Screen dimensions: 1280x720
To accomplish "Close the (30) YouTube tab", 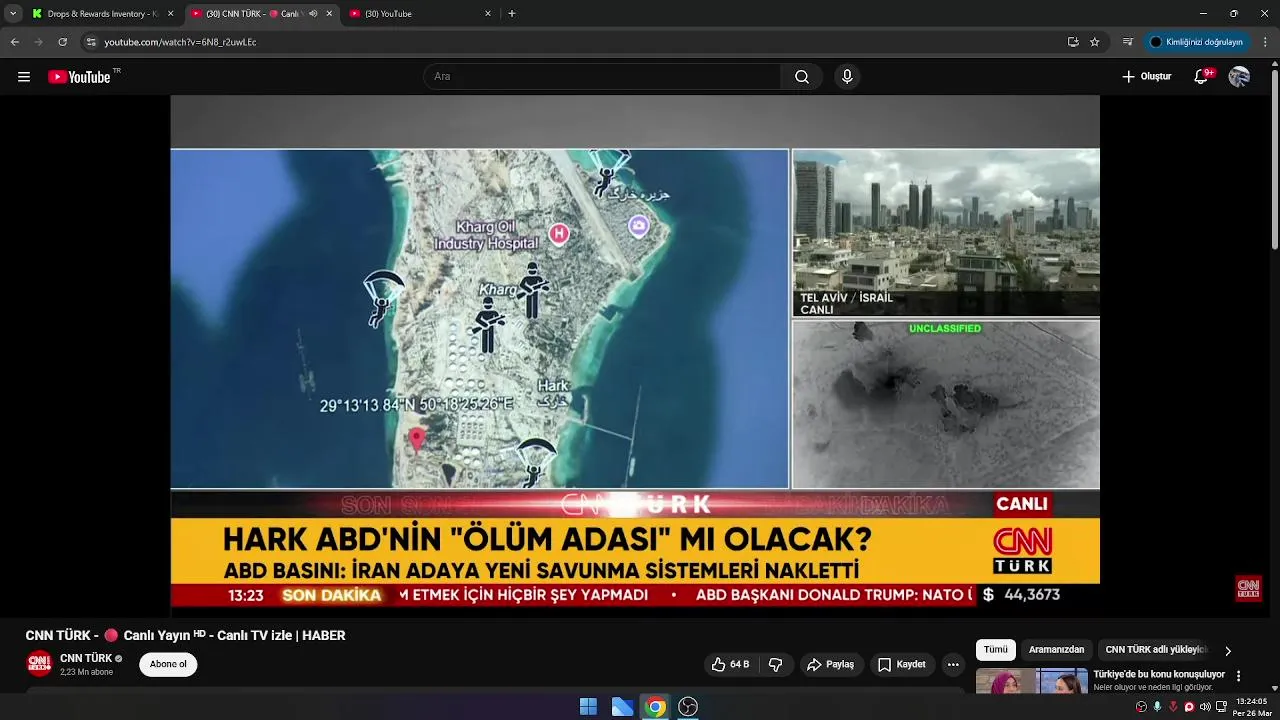I will coord(488,14).
